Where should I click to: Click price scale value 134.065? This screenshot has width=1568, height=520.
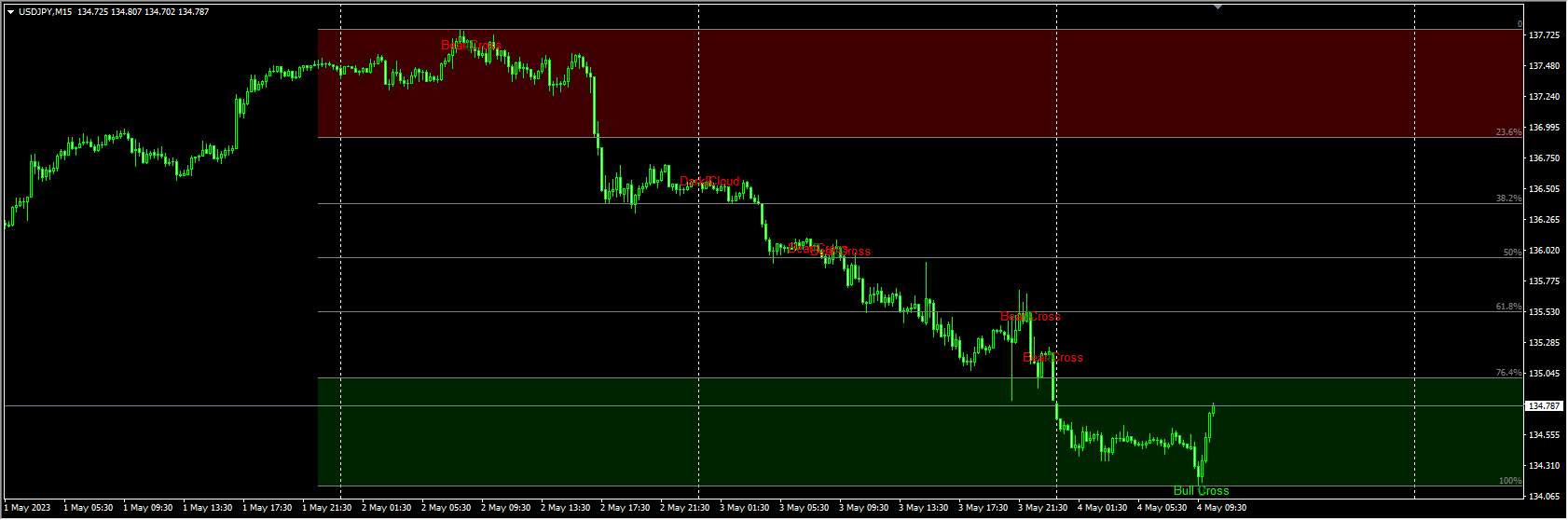pos(1545,497)
